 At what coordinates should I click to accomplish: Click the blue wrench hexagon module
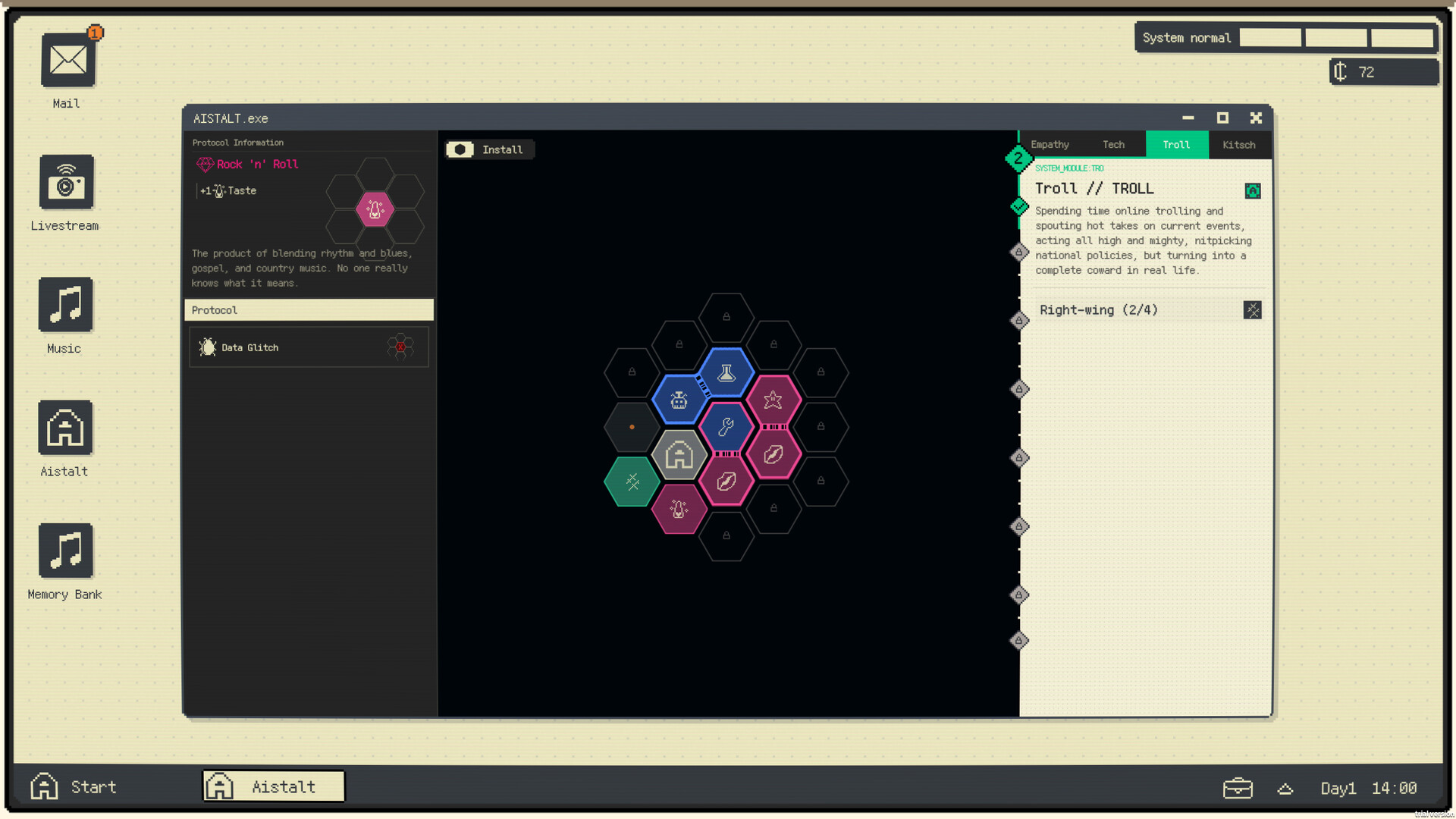pos(726,427)
